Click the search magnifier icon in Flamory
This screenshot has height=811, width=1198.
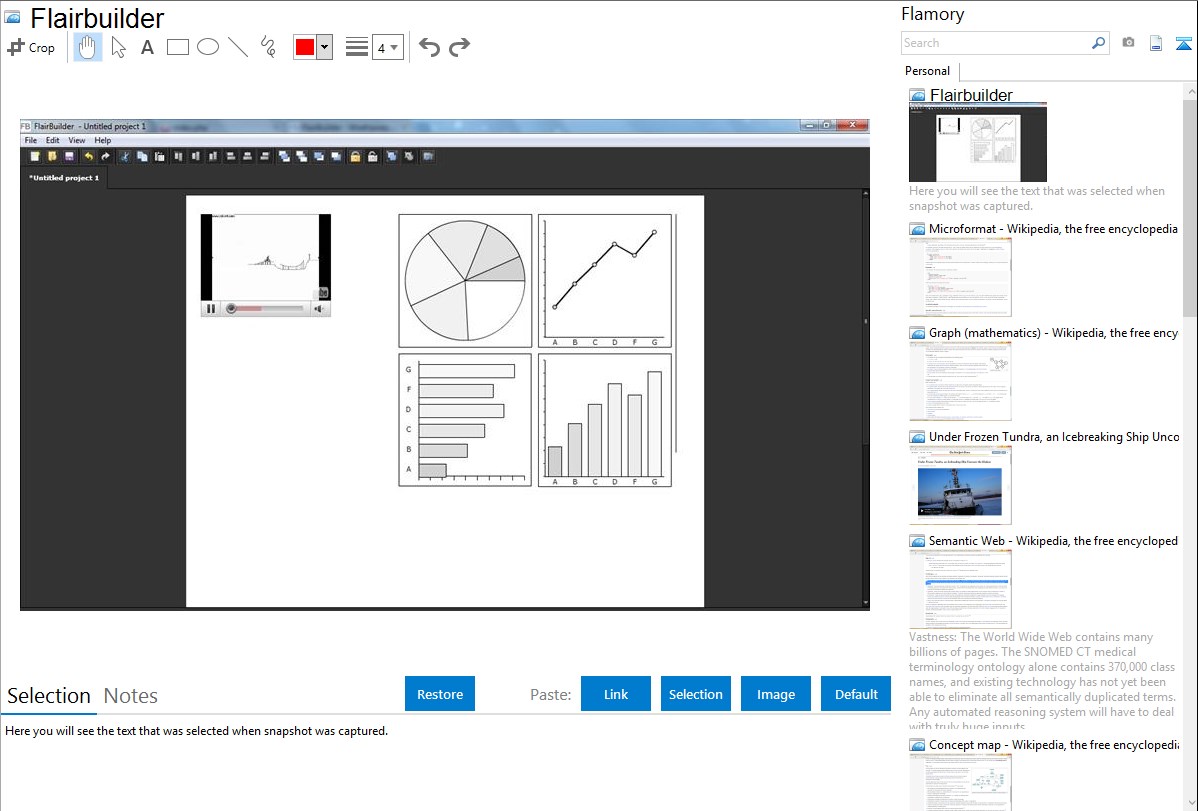click(1099, 43)
